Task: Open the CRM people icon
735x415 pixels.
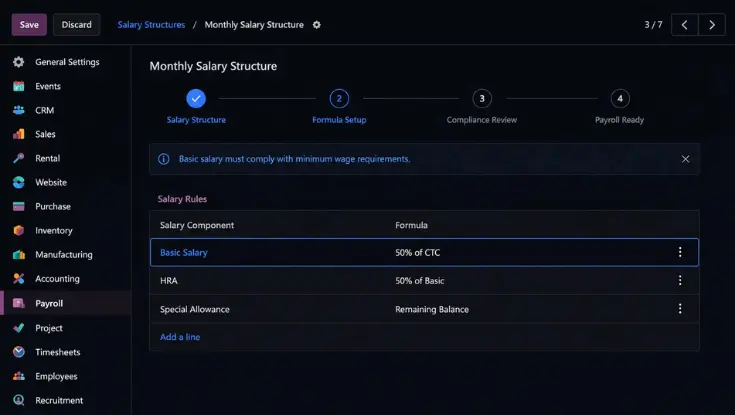Action: [19, 110]
